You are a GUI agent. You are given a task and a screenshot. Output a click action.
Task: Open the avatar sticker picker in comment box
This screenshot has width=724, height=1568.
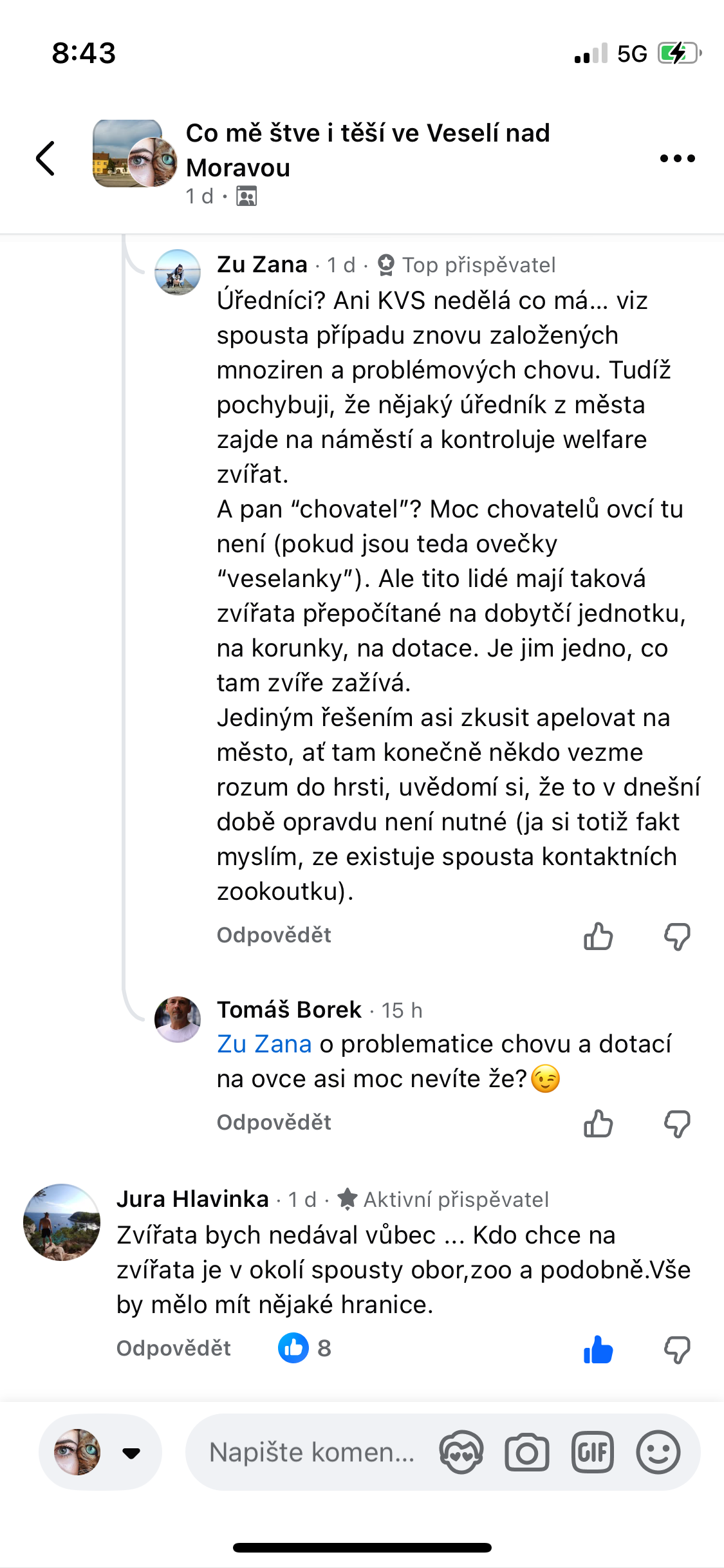pos(461,1452)
